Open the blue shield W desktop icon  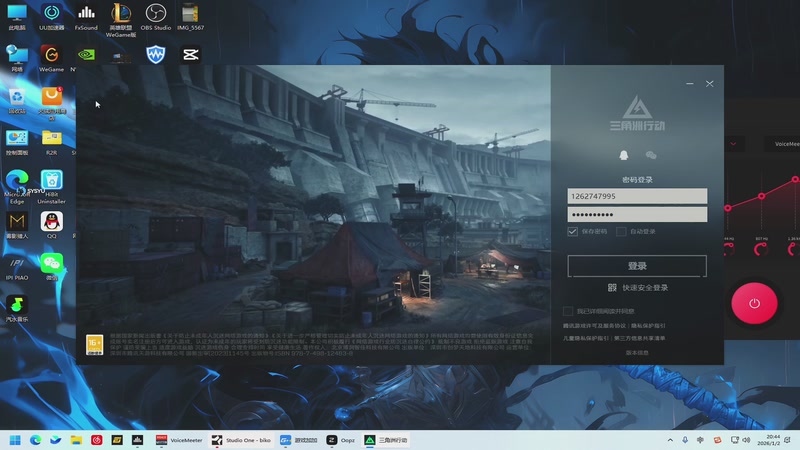tap(156, 55)
